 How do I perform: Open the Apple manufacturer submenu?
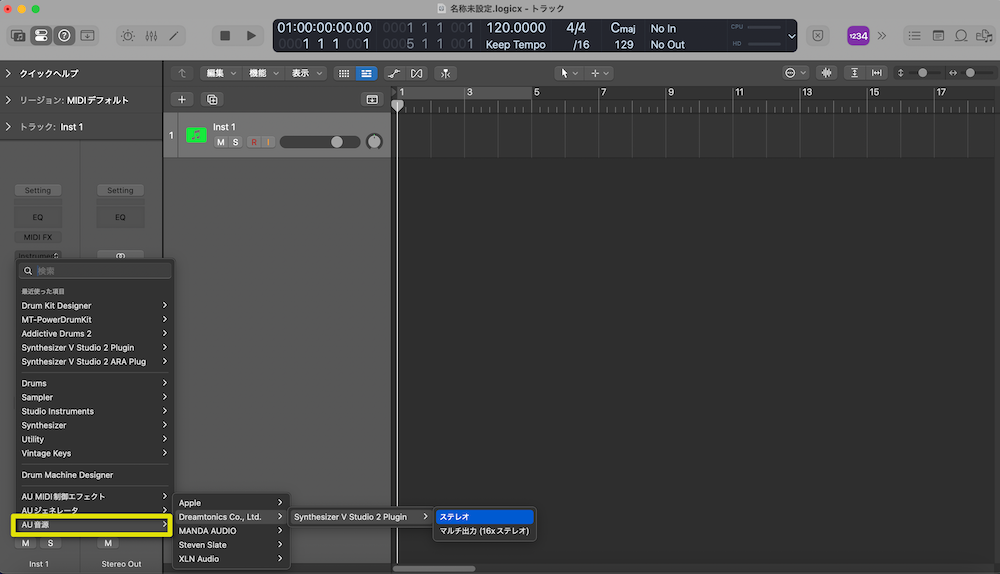point(231,503)
